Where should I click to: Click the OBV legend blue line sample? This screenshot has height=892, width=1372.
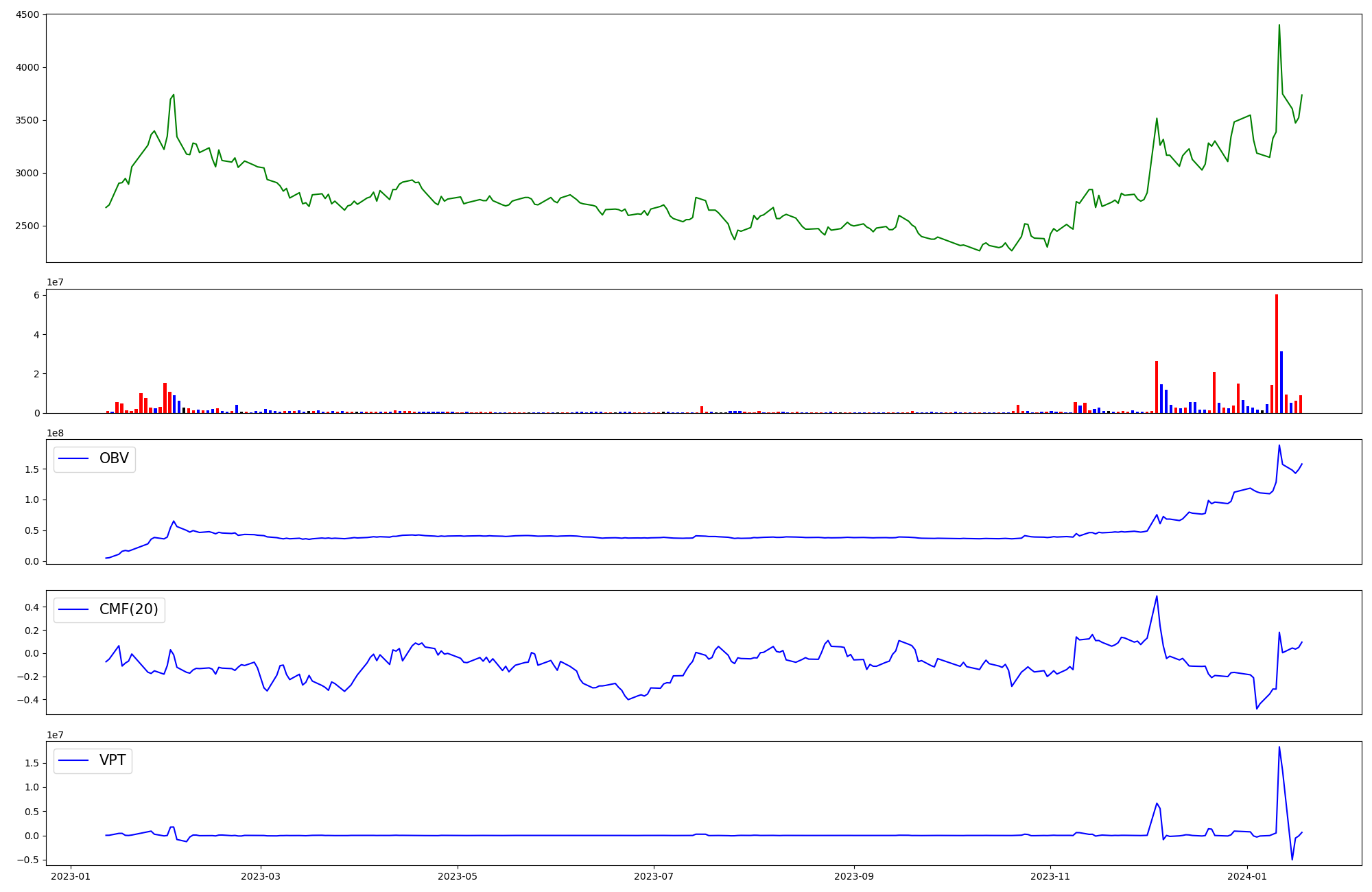tap(73, 458)
